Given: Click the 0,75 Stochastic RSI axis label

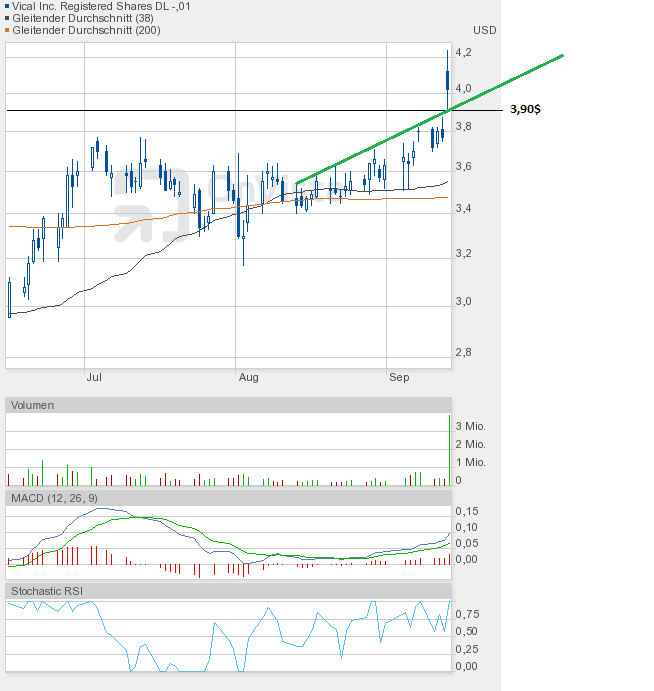Looking at the screenshot, I should [x=467, y=614].
